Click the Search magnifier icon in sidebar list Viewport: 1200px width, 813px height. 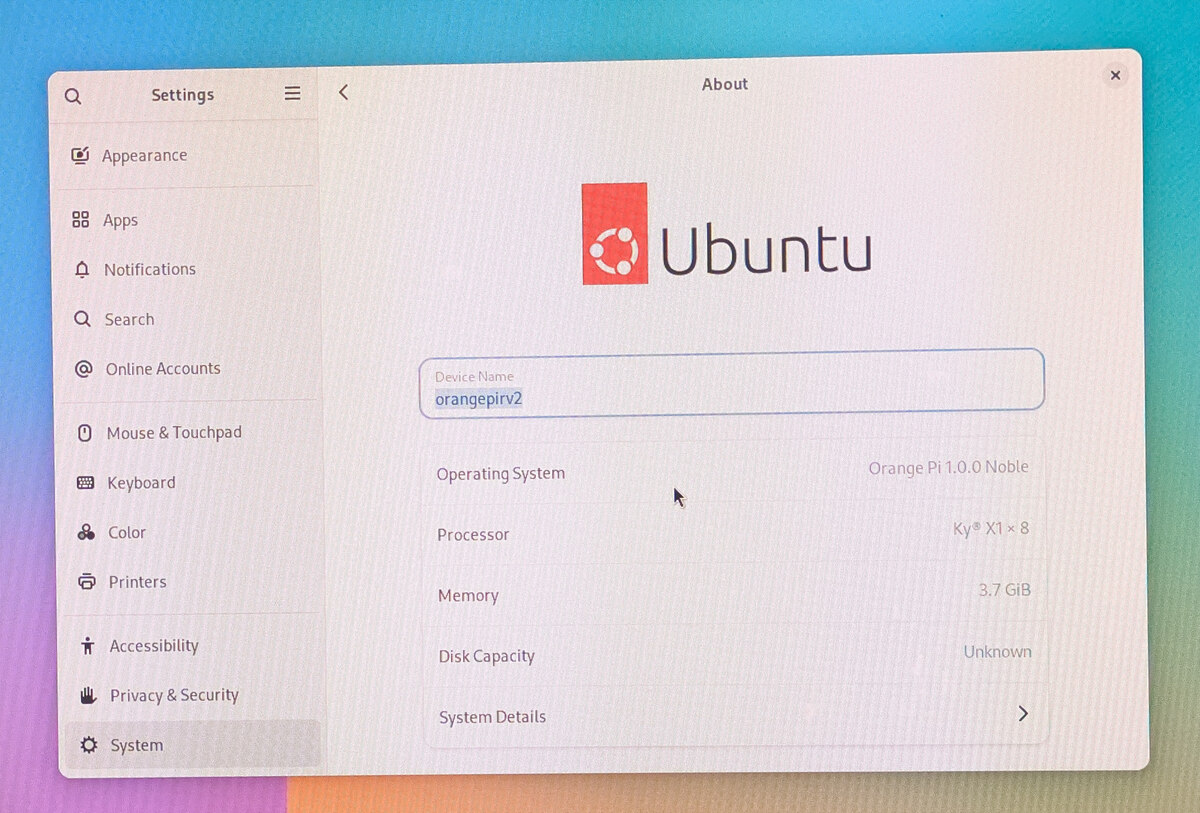pos(83,319)
